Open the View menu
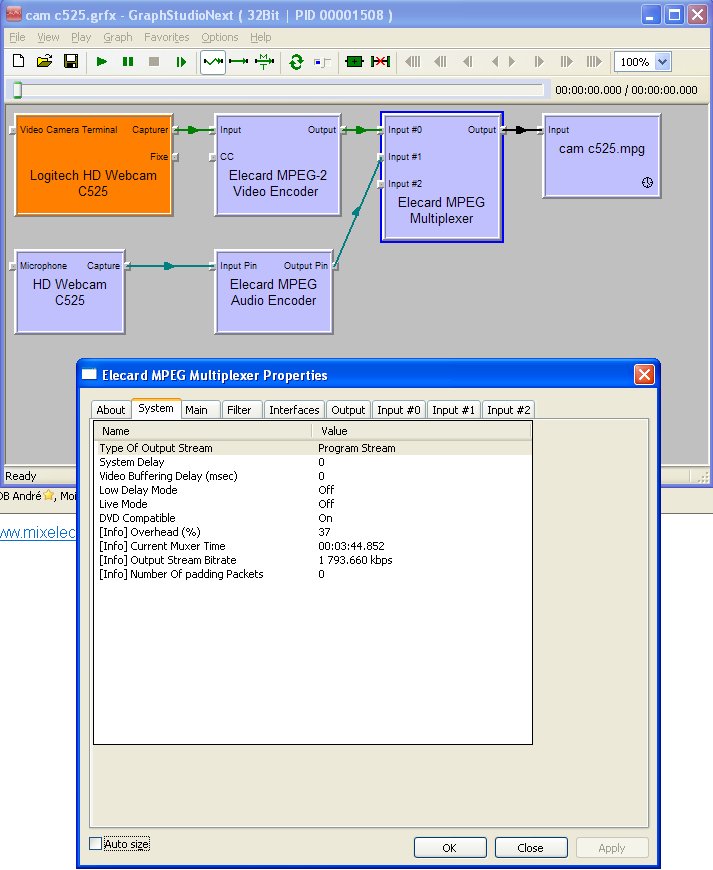 coord(48,37)
